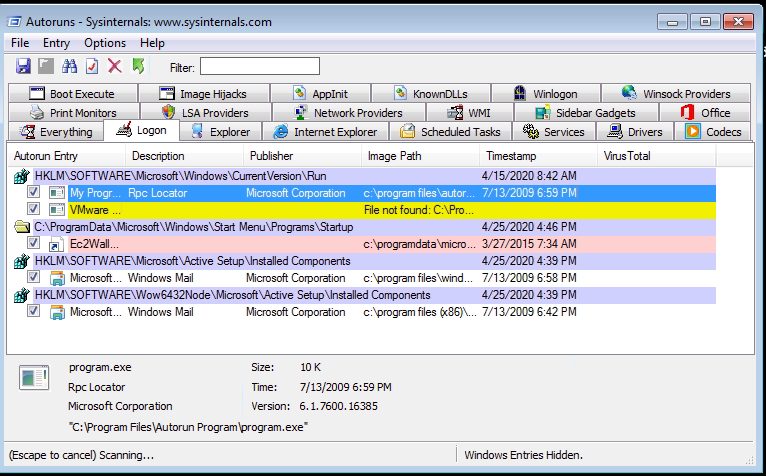Click the program.exe icon in details pane

pyautogui.click(x=34, y=377)
